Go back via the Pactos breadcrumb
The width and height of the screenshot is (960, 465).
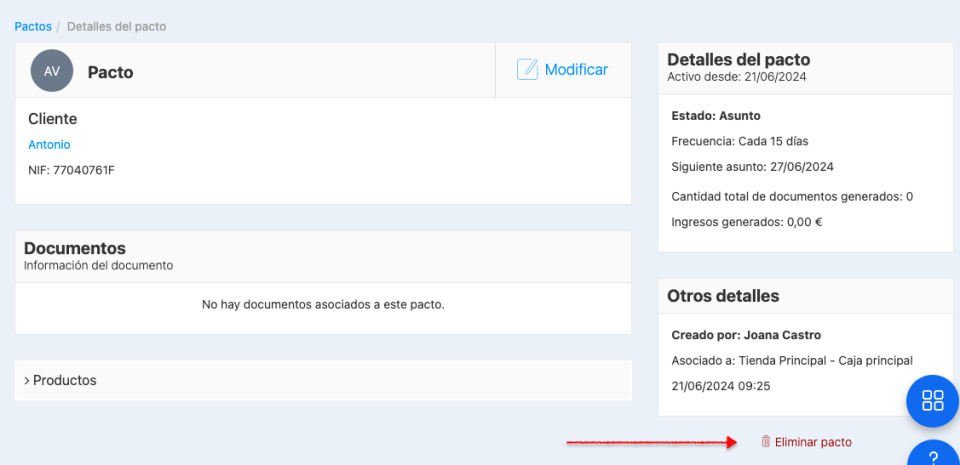point(32,26)
